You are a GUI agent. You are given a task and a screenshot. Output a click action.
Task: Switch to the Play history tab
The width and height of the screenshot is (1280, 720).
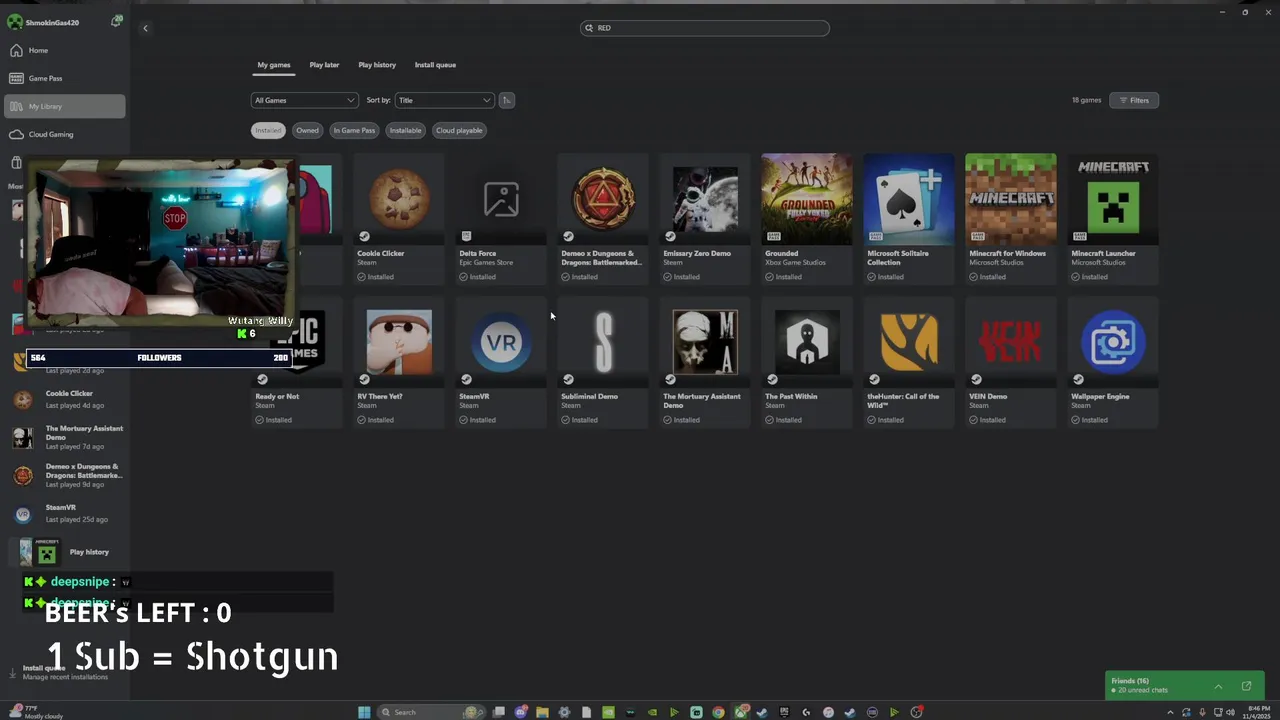pyautogui.click(x=377, y=65)
